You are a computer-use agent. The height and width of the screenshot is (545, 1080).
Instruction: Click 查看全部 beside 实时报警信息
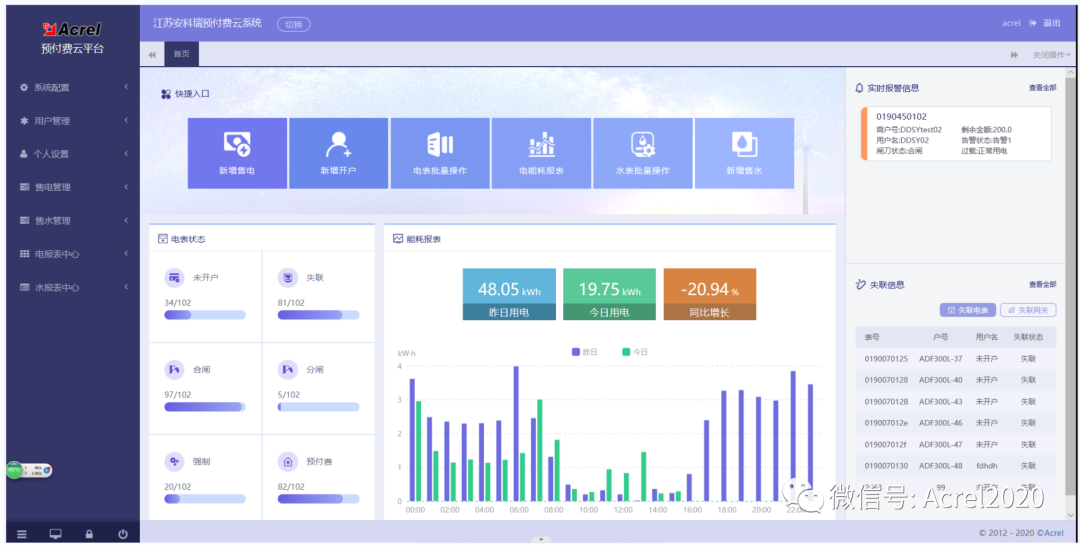(1042, 88)
